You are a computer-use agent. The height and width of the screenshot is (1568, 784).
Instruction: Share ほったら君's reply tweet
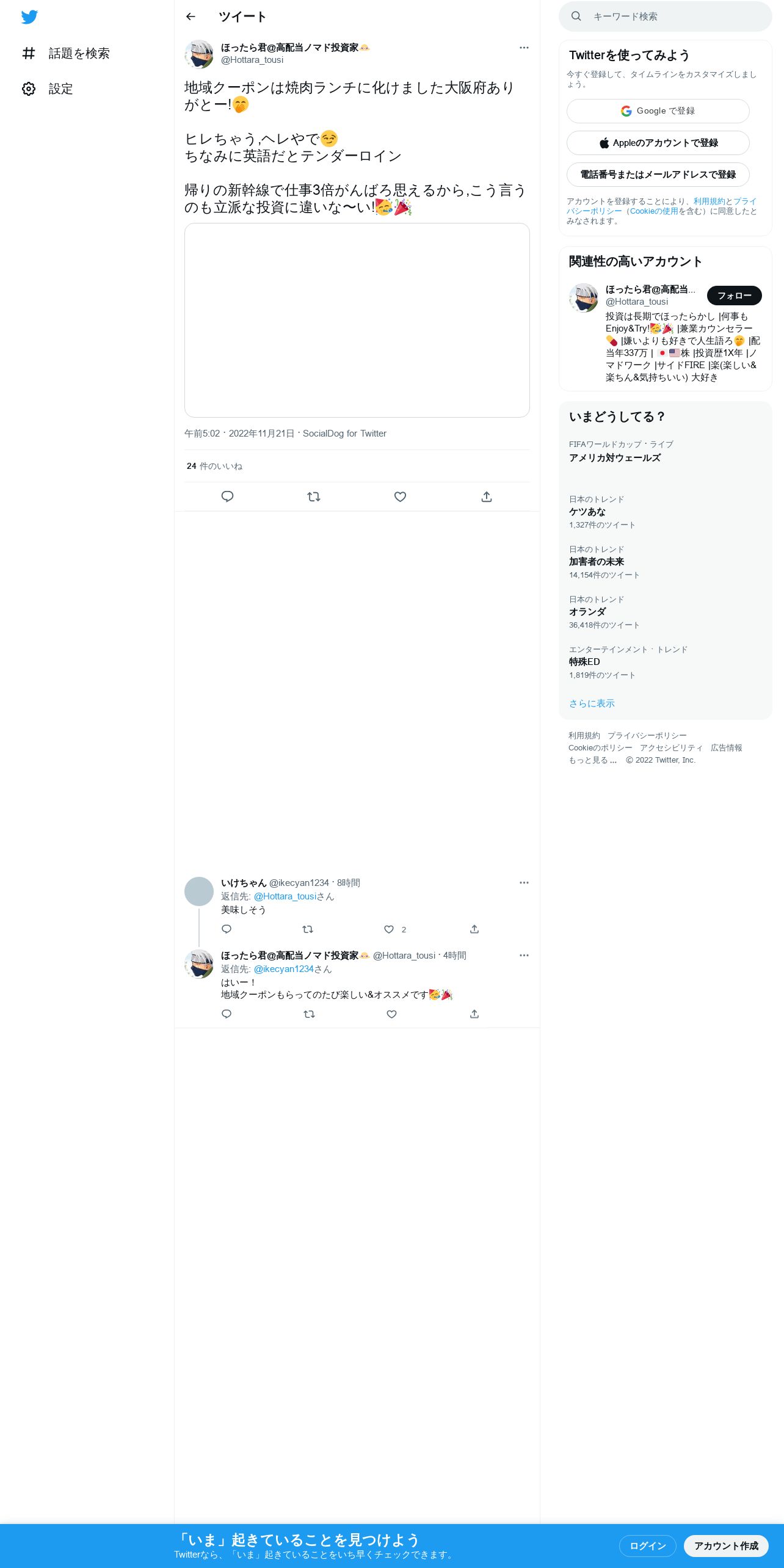[474, 1014]
